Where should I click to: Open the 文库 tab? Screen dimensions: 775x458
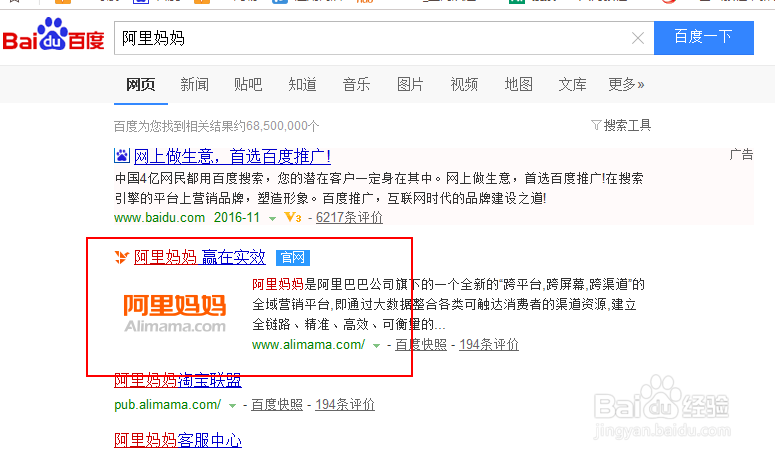[572, 84]
